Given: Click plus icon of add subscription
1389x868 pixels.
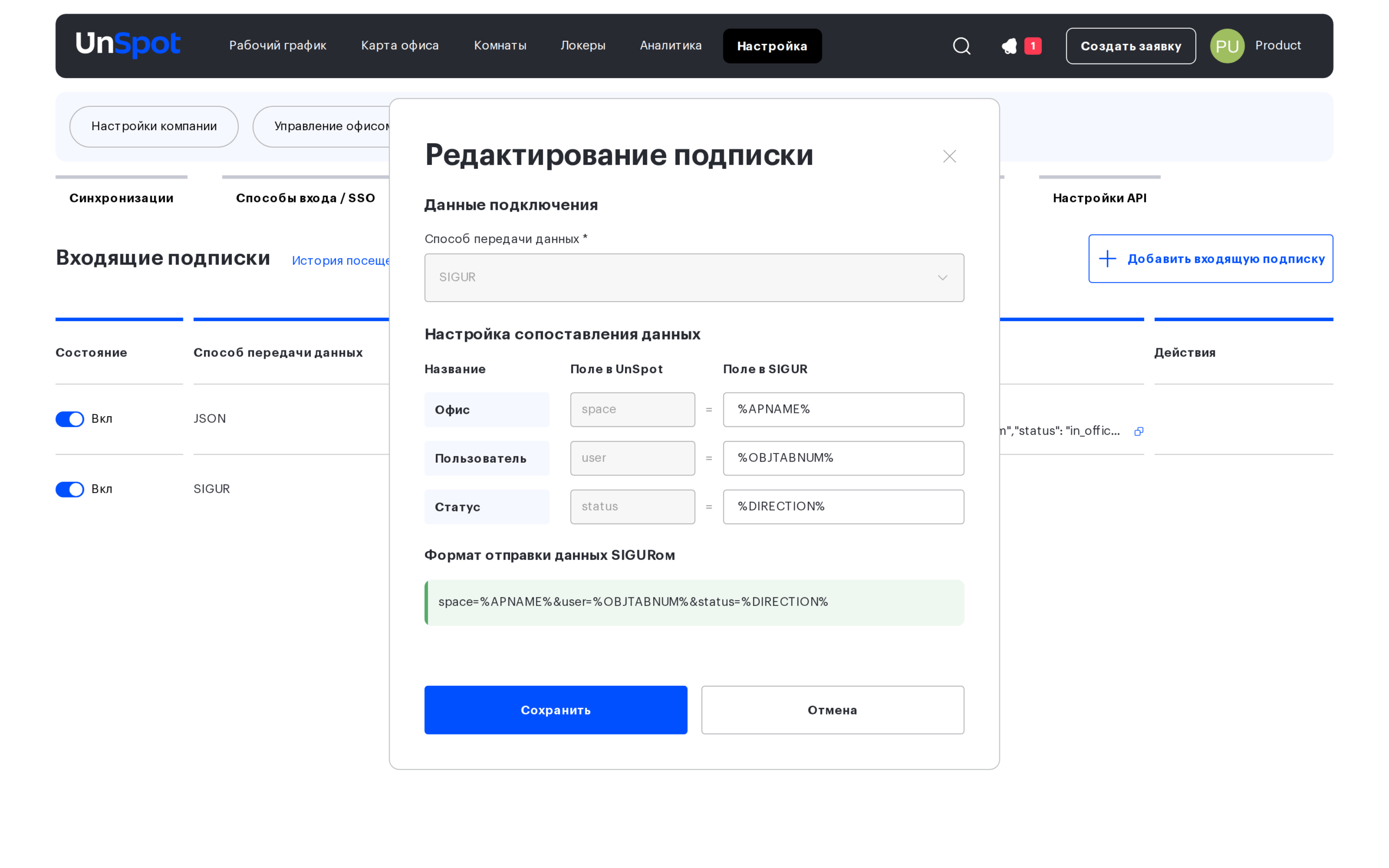Looking at the screenshot, I should pyautogui.click(x=1108, y=258).
